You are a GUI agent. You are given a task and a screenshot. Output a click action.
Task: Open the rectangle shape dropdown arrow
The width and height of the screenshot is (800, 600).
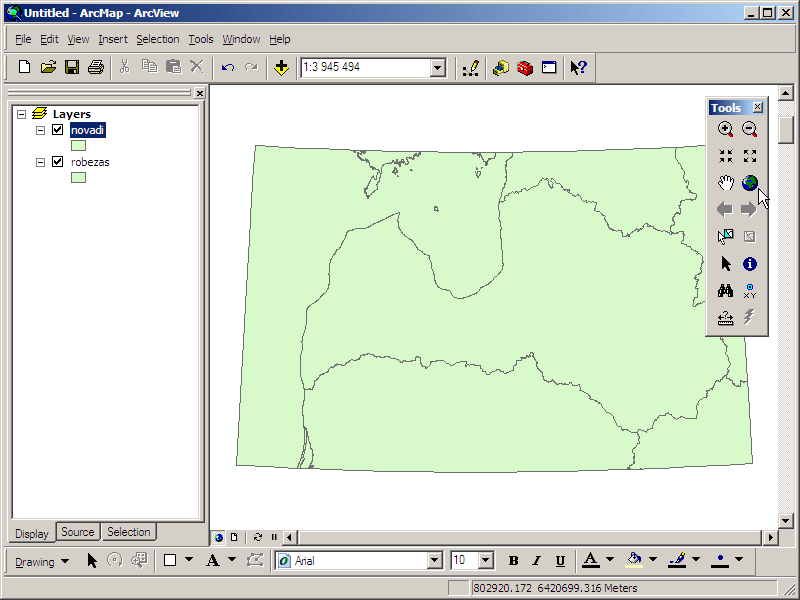tap(189, 559)
